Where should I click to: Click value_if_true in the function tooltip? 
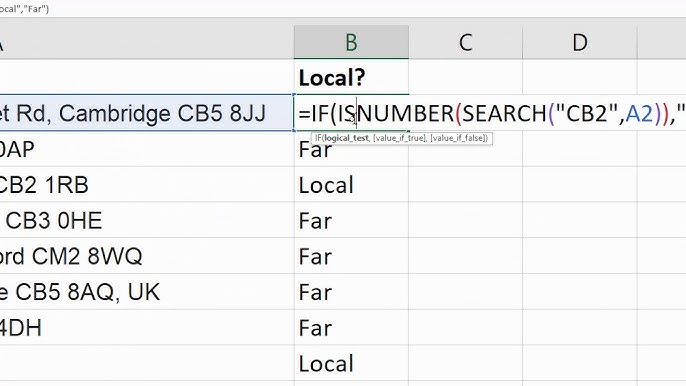pyautogui.click(x=399, y=138)
